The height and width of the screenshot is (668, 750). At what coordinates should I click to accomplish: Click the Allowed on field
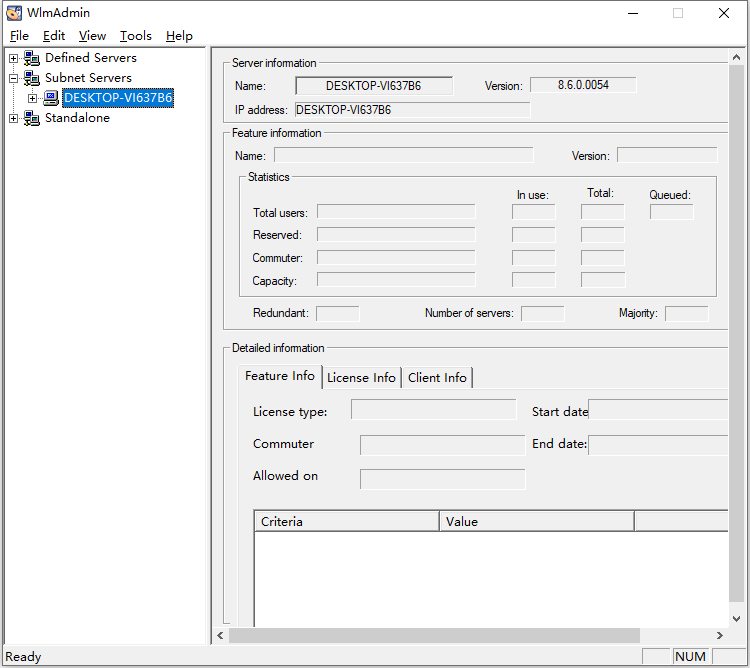pyautogui.click(x=442, y=479)
